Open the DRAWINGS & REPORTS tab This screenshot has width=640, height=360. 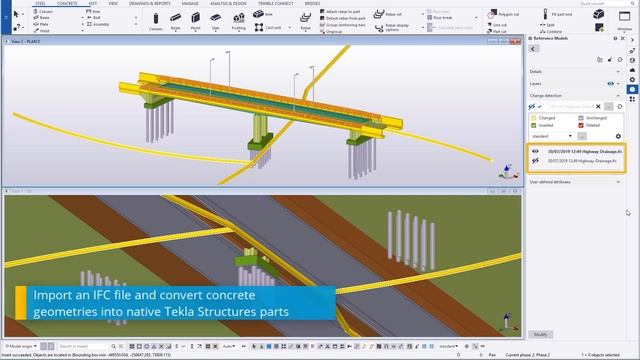(x=150, y=3)
